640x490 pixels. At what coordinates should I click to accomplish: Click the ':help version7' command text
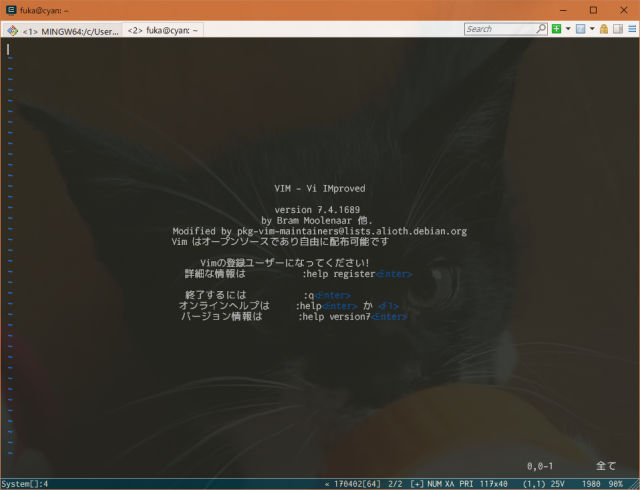334,316
